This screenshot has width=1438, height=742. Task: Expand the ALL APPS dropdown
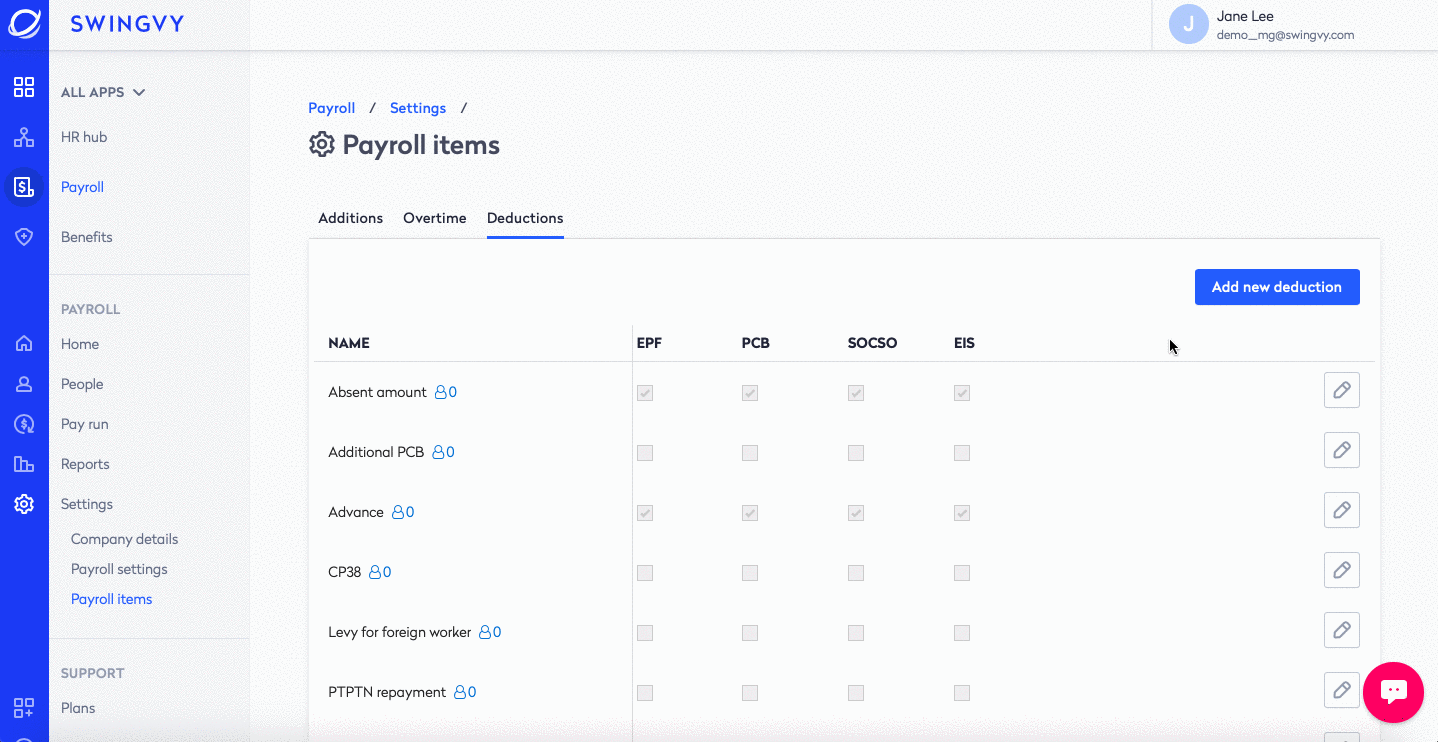(x=103, y=92)
